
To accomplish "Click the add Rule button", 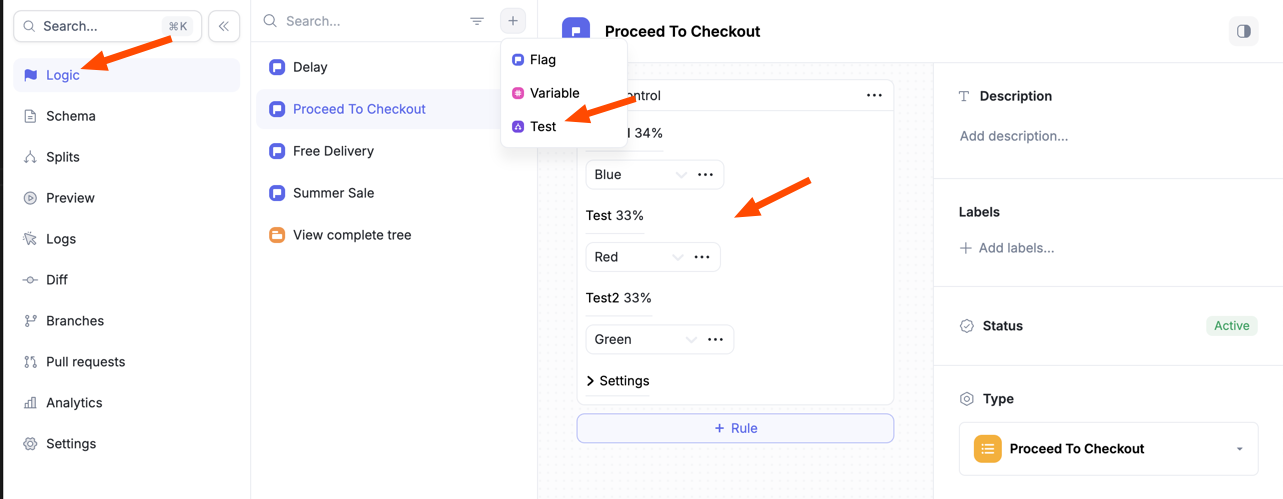I will coord(735,428).
